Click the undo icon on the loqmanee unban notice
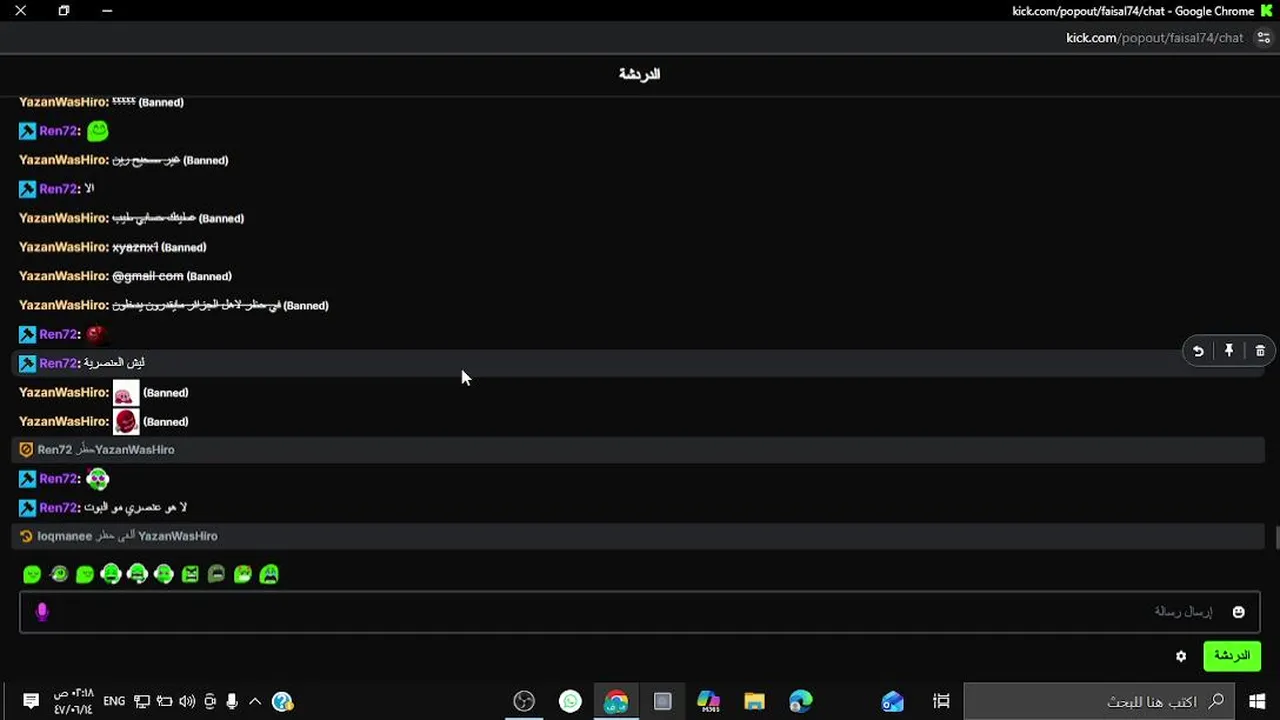The height and width of the screenshot is (720, 1280). coord(26,536)
